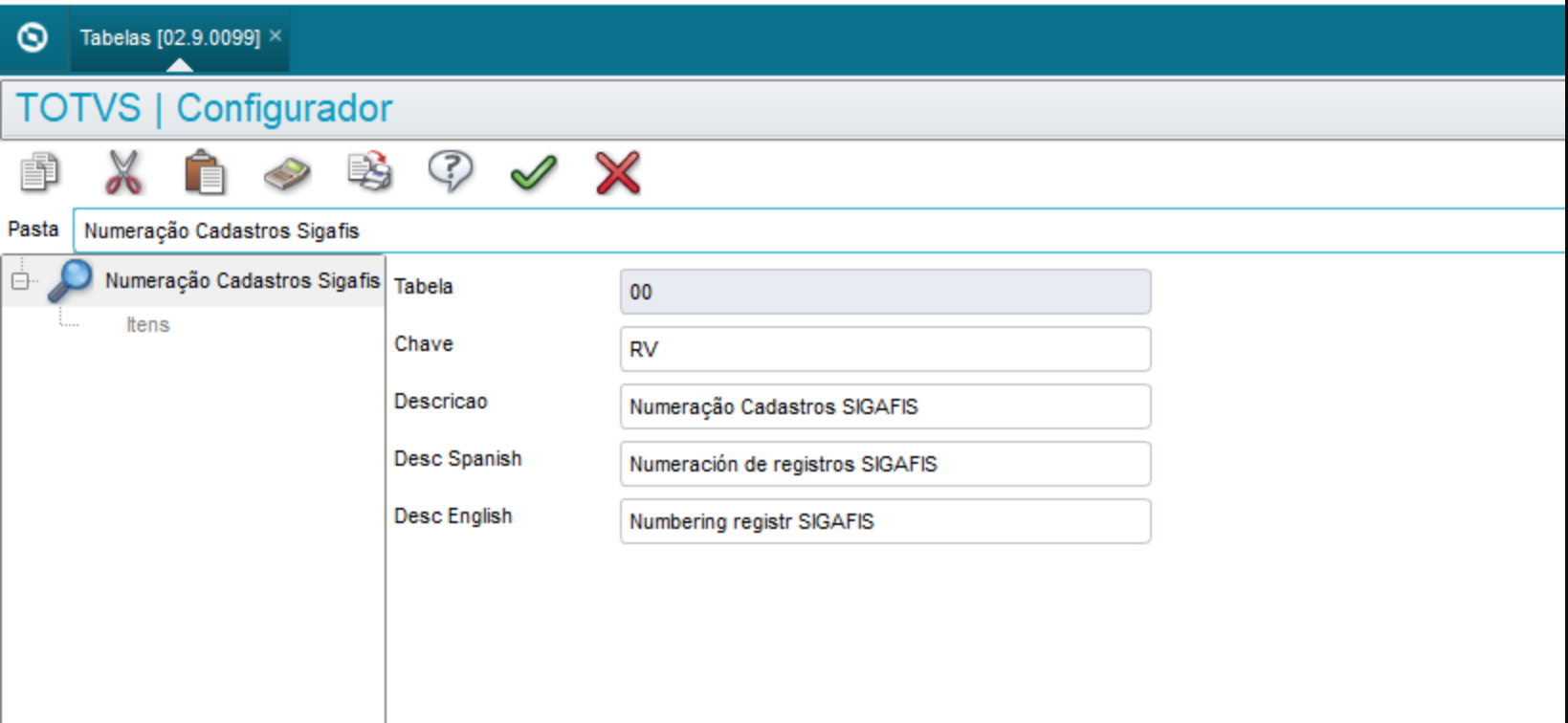Click the Descricao field label
This screenshot has width=1568, height=723.
pos(441,402)
